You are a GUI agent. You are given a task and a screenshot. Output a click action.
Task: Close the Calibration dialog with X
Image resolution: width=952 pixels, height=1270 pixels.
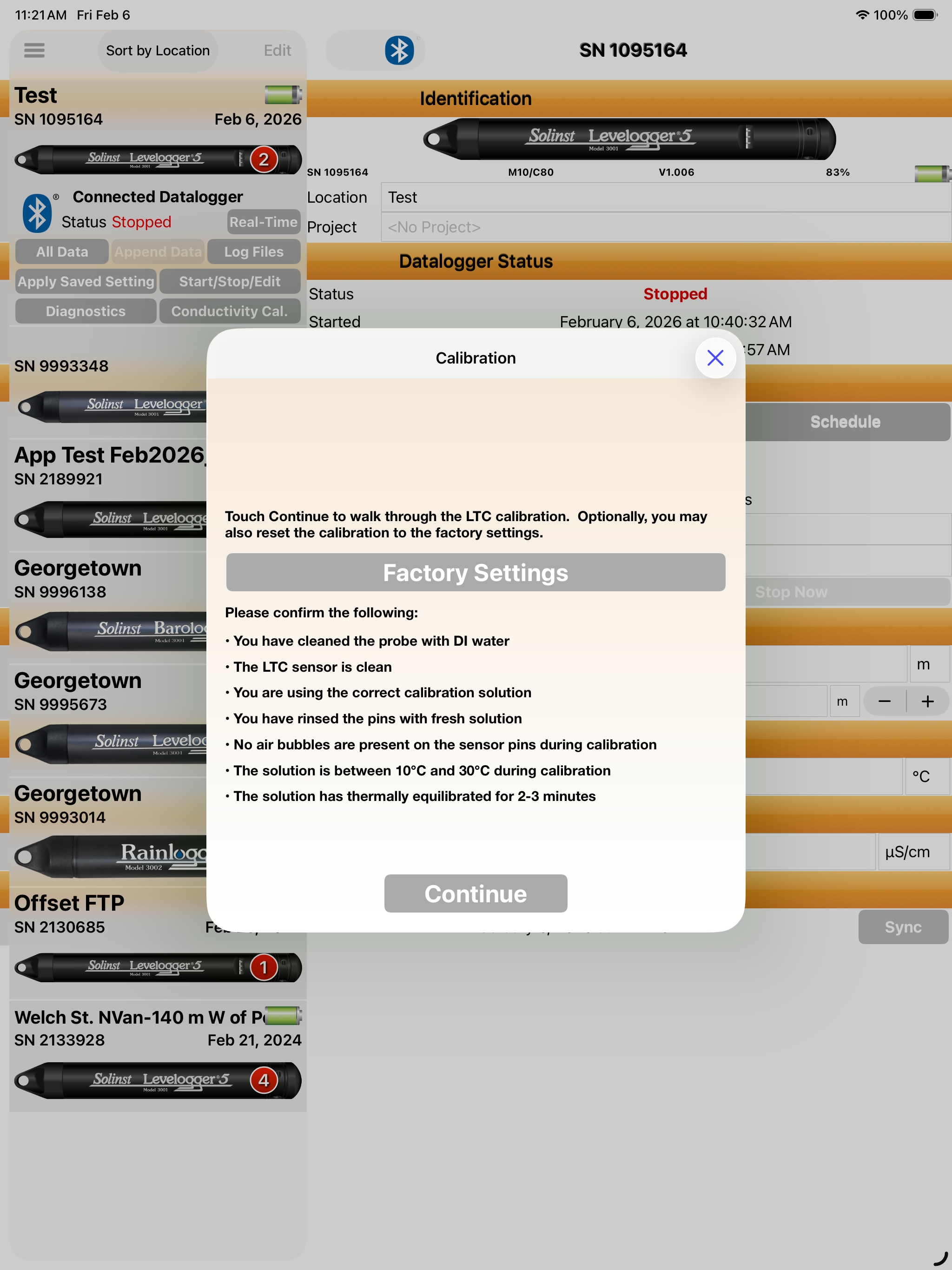715,357
